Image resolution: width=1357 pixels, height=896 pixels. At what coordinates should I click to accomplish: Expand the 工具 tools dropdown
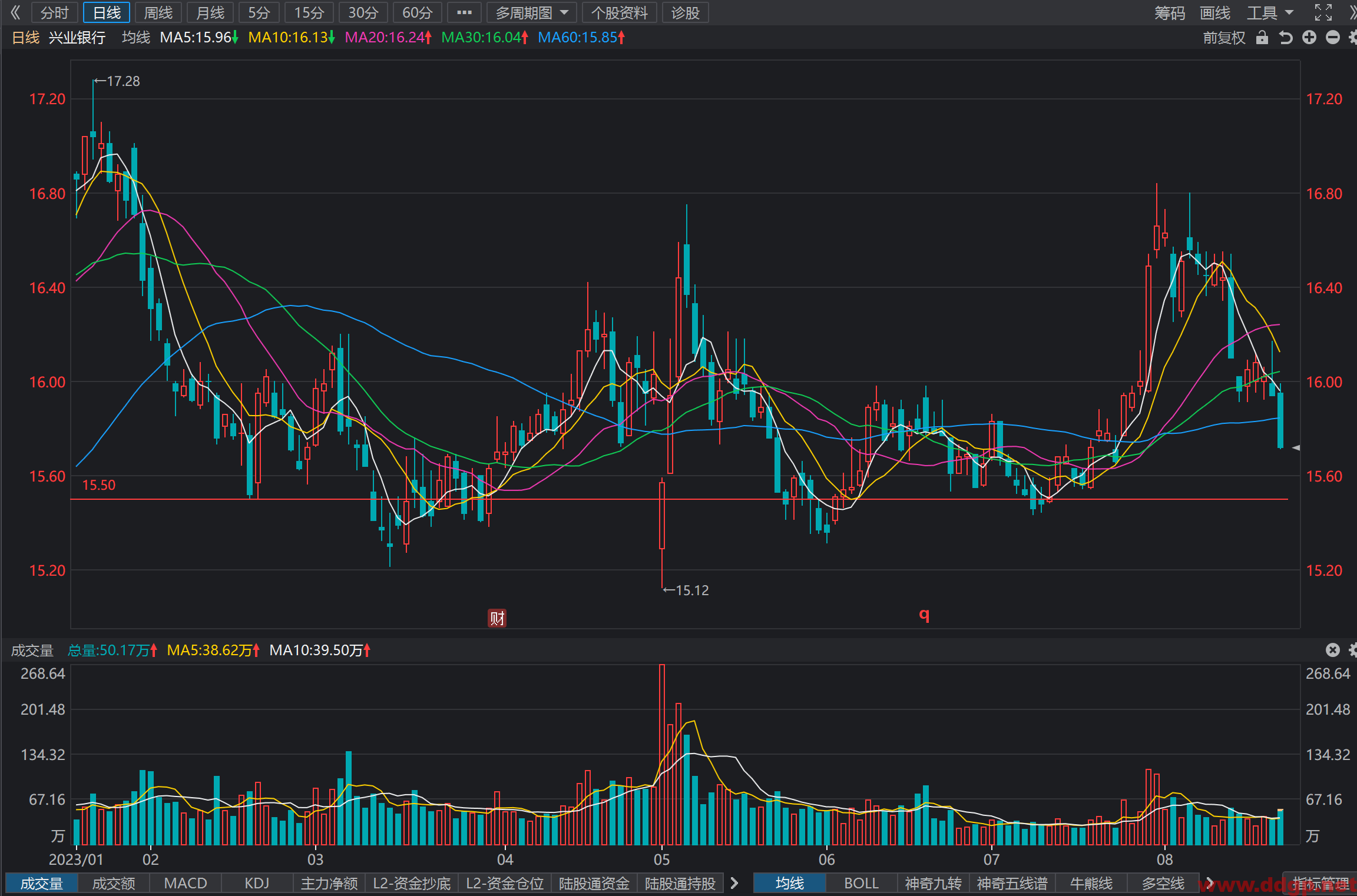tap(1270, 12)
